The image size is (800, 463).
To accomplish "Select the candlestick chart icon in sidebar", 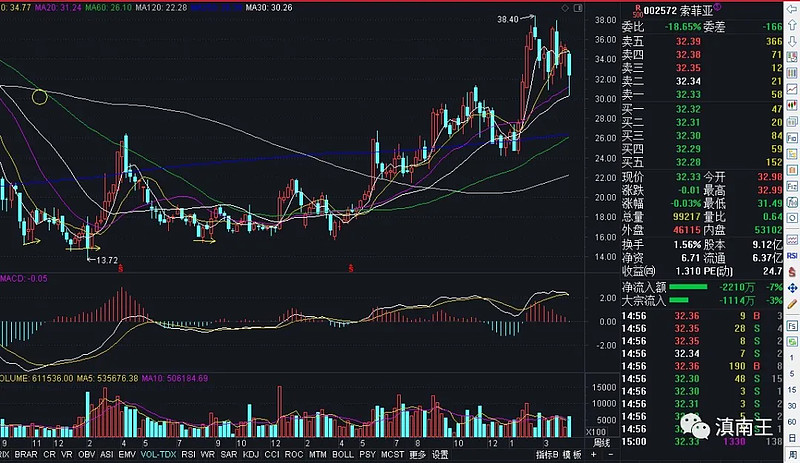I will pos(792,106).
